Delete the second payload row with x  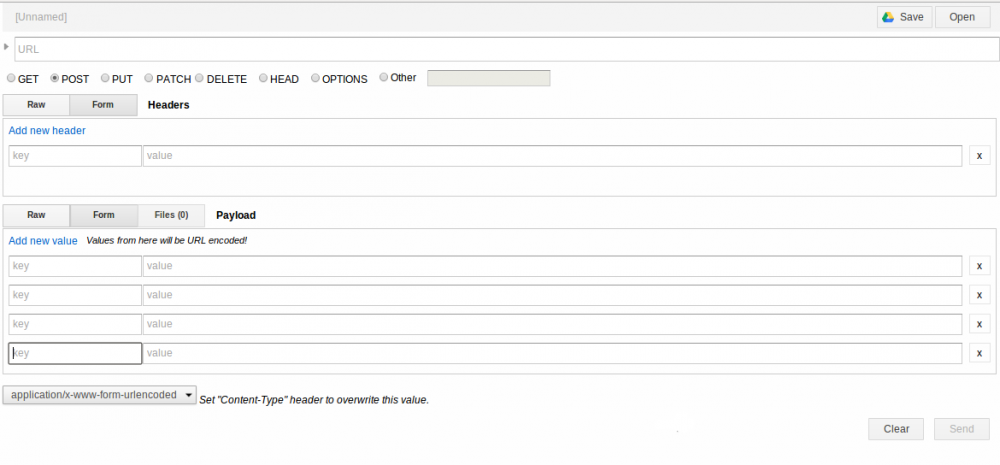point(979,295)
